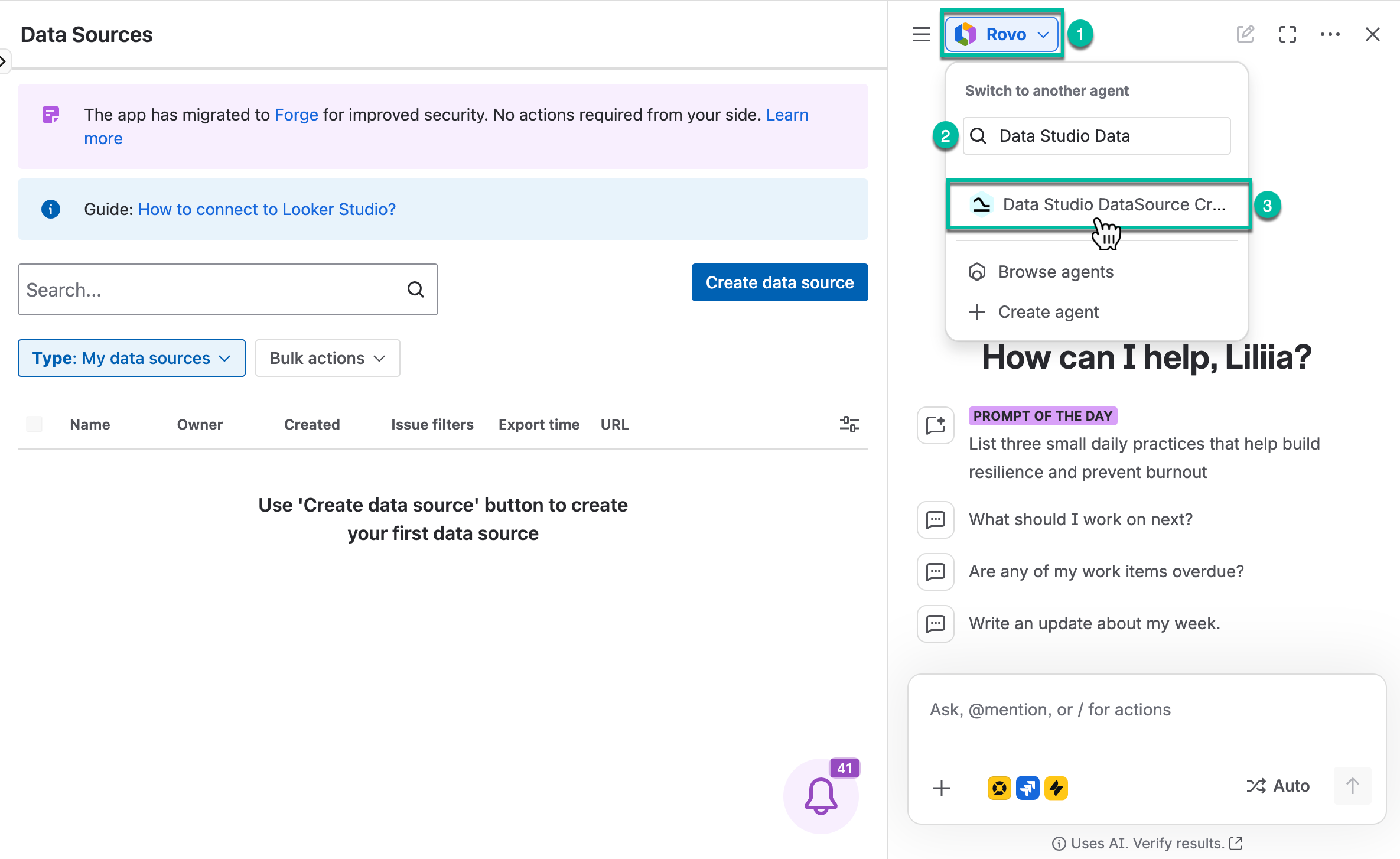The image size is (1400, 859).
Task: Open the Type: My data sources filter
Action: tap(132, 358)
